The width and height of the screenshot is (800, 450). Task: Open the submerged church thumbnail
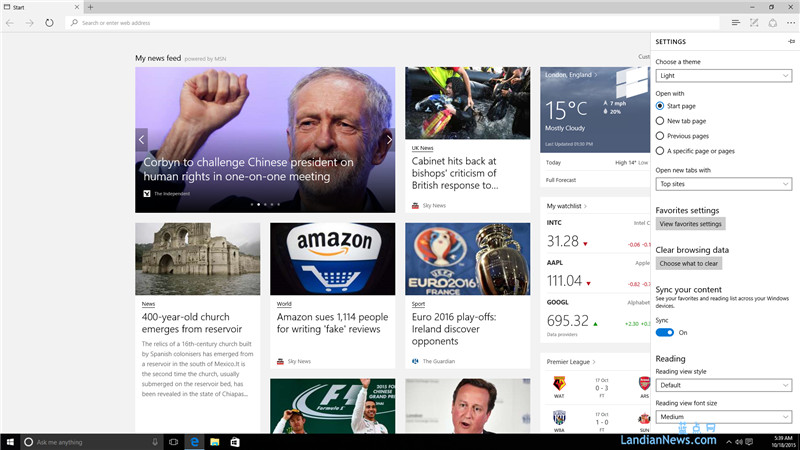coord(197,259)
